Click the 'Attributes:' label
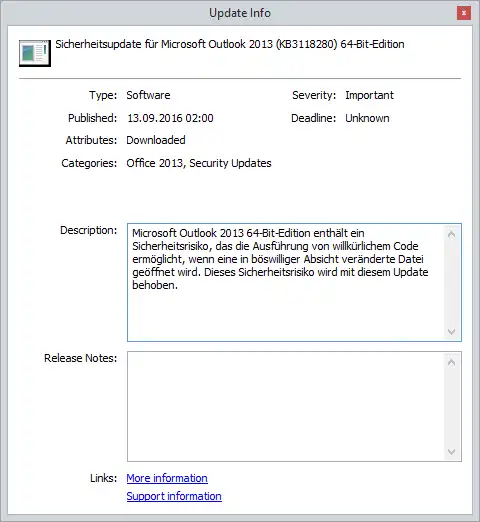 coord(91,140)
